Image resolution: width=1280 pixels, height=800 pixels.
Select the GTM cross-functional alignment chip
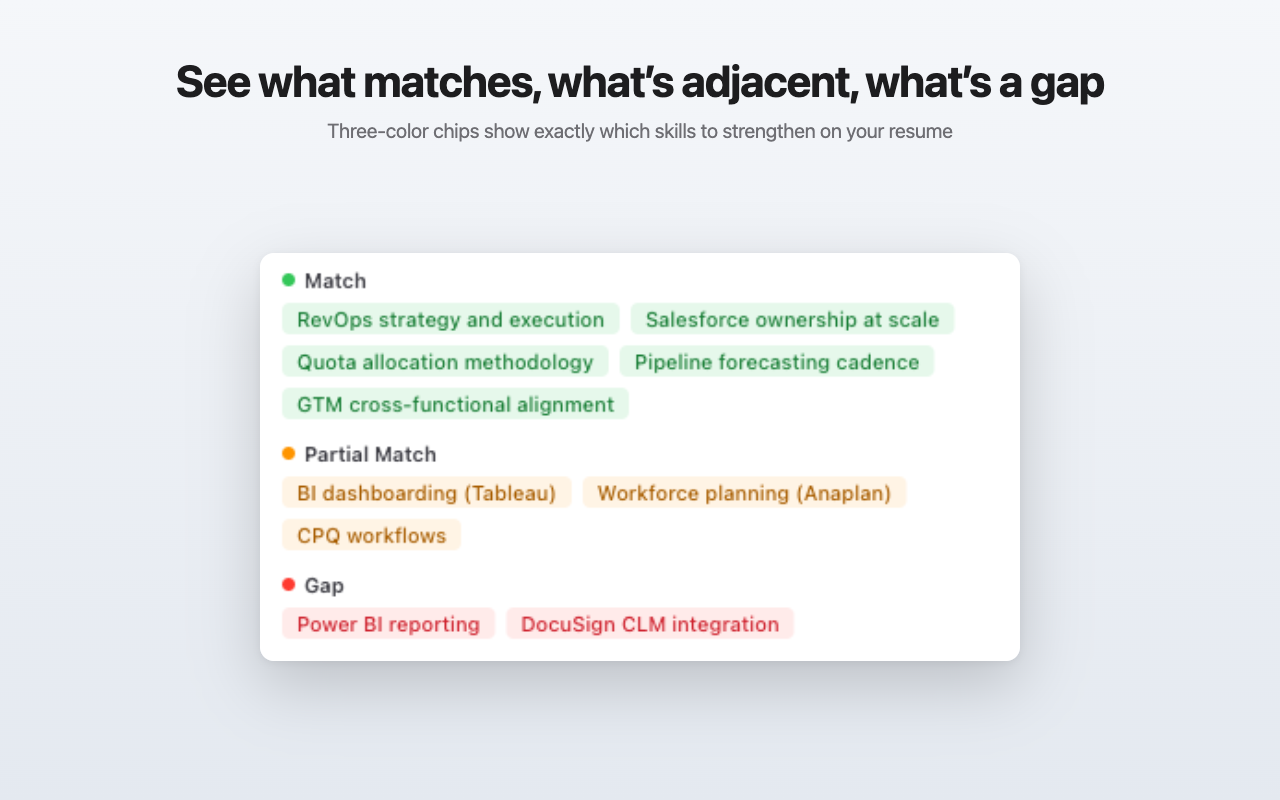pos(455,404)
